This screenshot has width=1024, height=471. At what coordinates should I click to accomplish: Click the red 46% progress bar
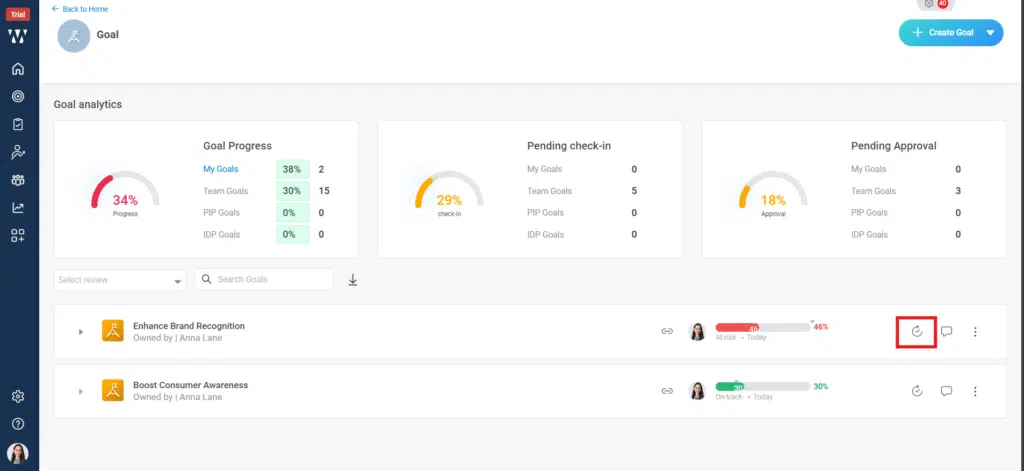[763, 327]
